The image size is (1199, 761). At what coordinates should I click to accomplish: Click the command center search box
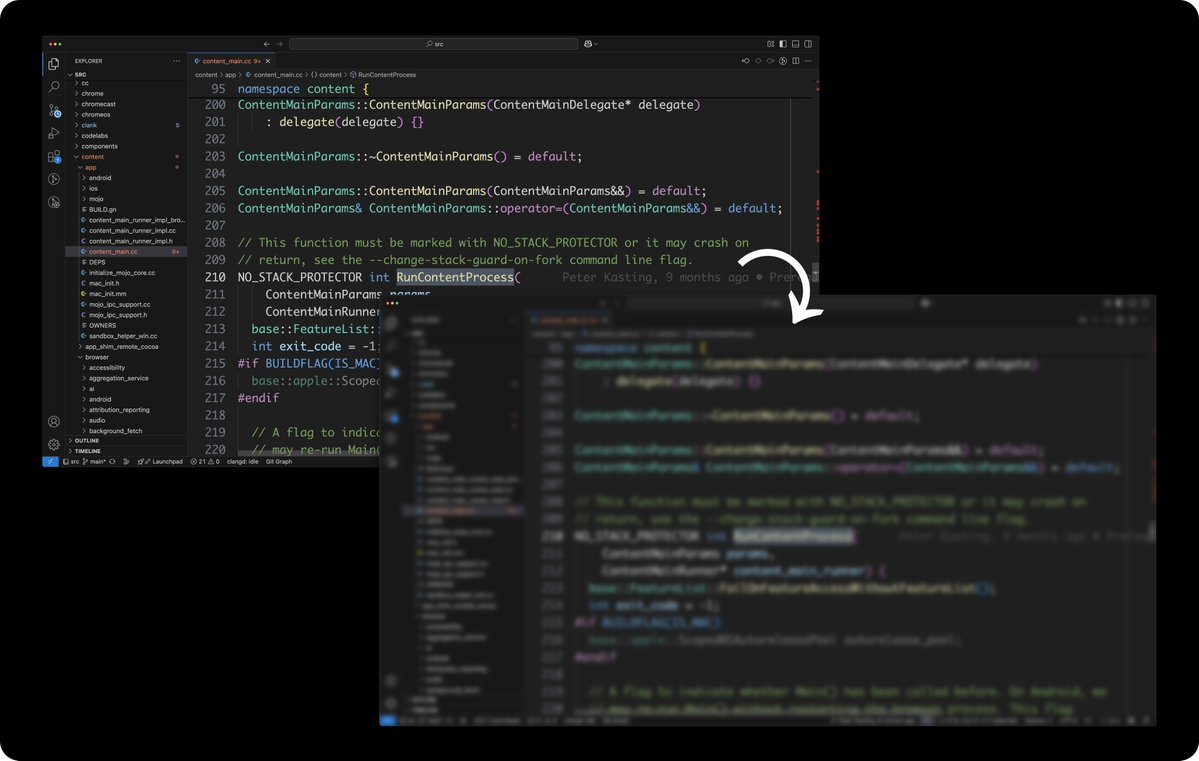point(434,44)
